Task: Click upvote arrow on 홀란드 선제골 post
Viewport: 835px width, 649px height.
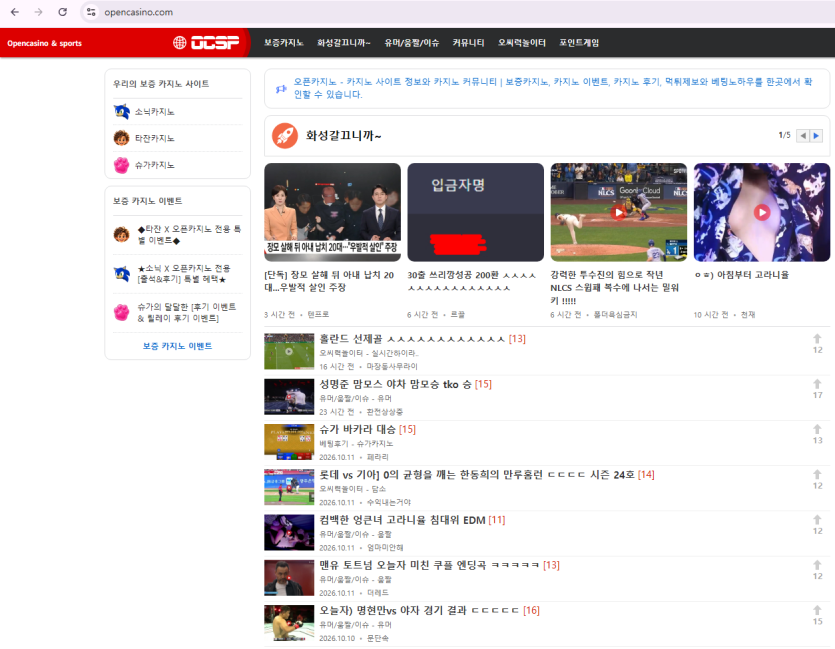Action: click(x=817, y=339)
